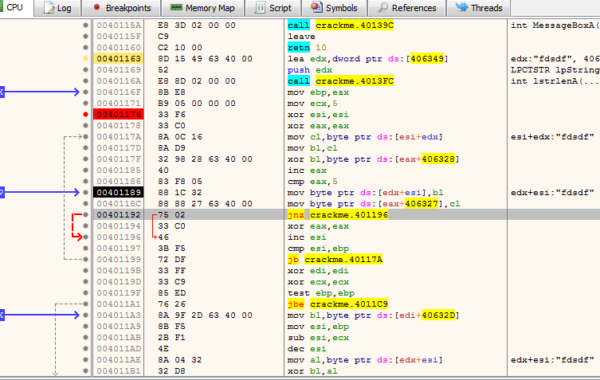This screenshot has width=600, height=380.
Task: Switch to the Breakpoints tab
Action: tap(122, 8)
